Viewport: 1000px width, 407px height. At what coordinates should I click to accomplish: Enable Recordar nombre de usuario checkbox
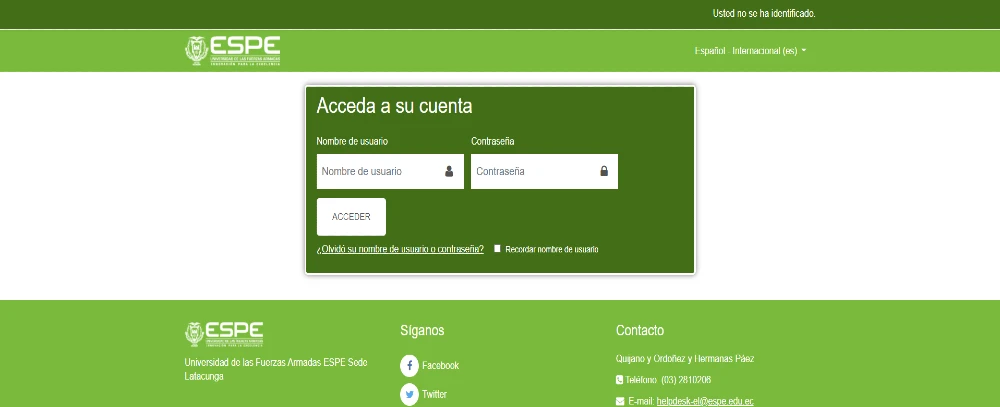(x=498, y=249)
